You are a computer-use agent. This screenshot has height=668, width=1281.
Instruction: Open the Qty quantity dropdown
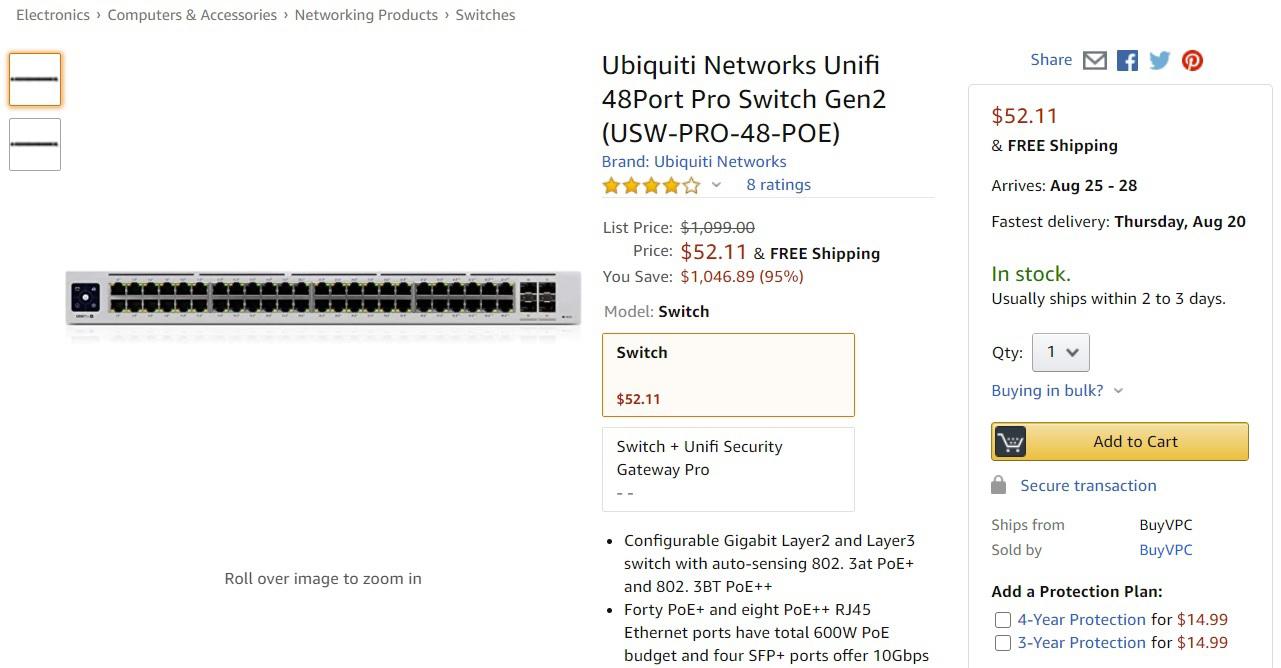tap(1060, 352)
